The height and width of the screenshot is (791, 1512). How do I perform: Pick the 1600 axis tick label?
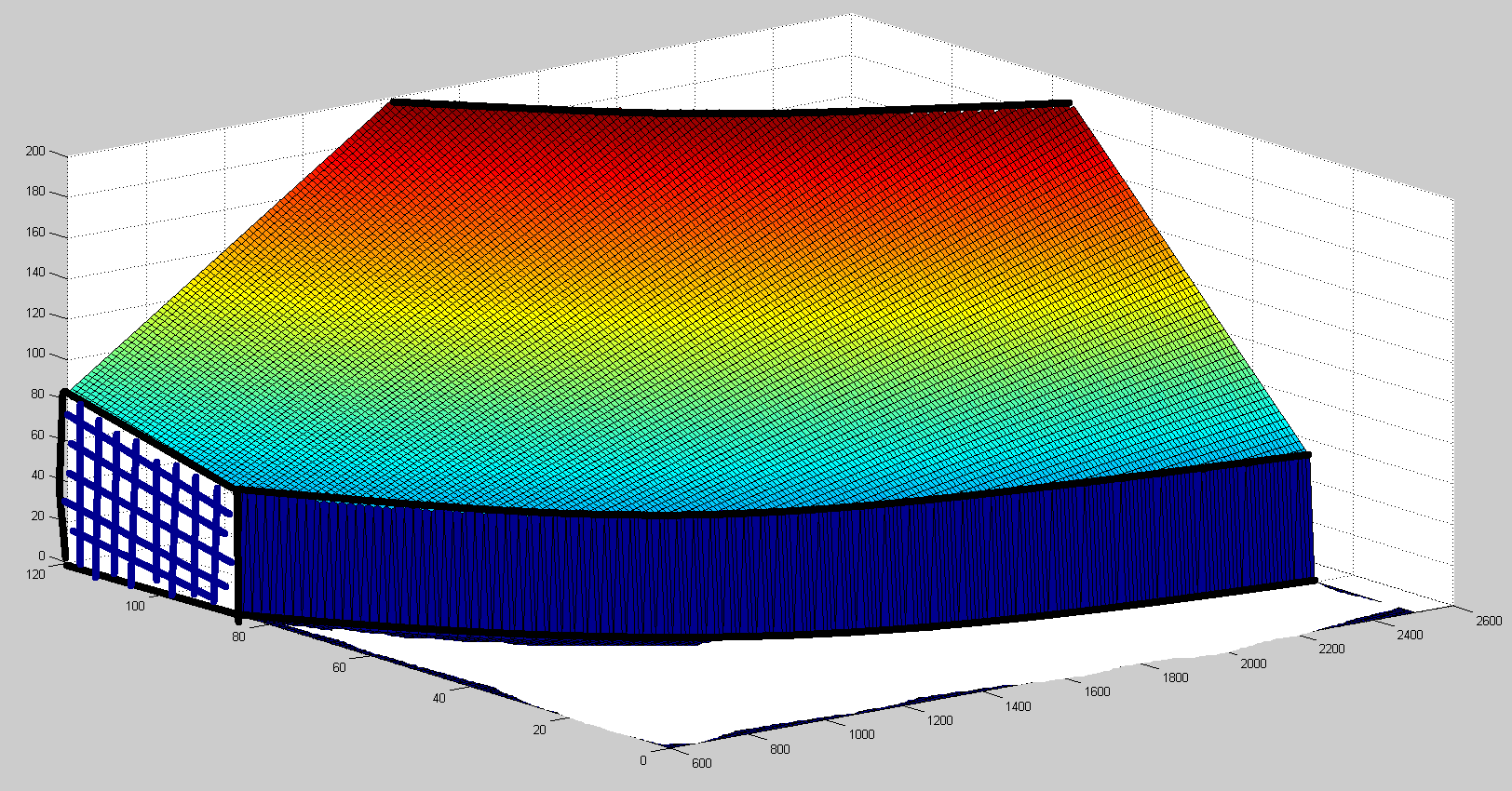click(x=1097, y=691)
